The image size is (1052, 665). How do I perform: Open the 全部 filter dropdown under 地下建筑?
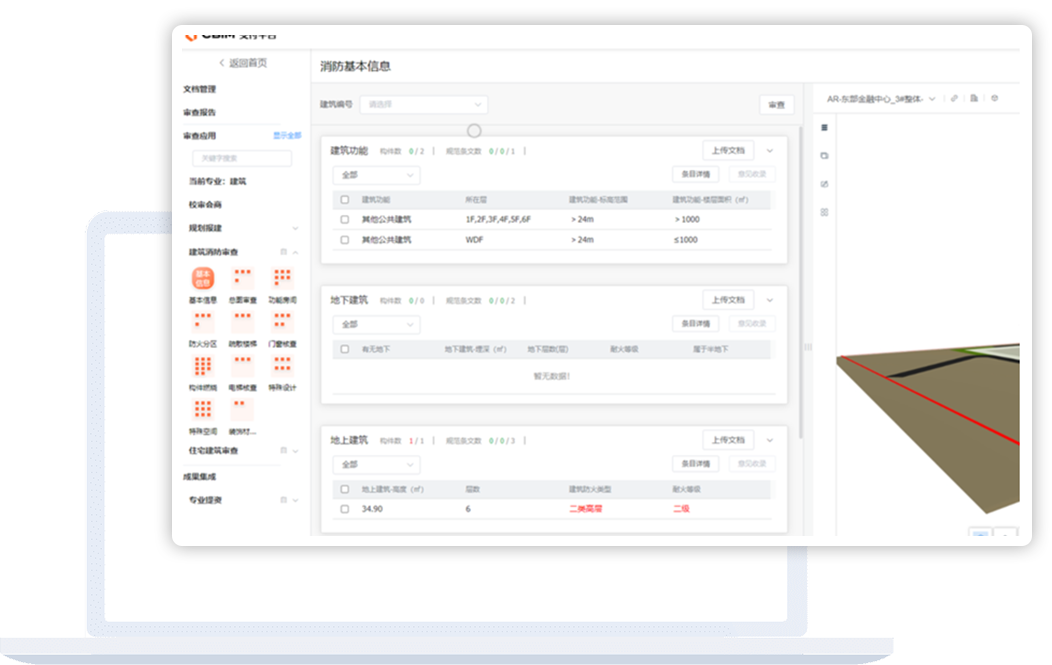click(x=376, y=325)
